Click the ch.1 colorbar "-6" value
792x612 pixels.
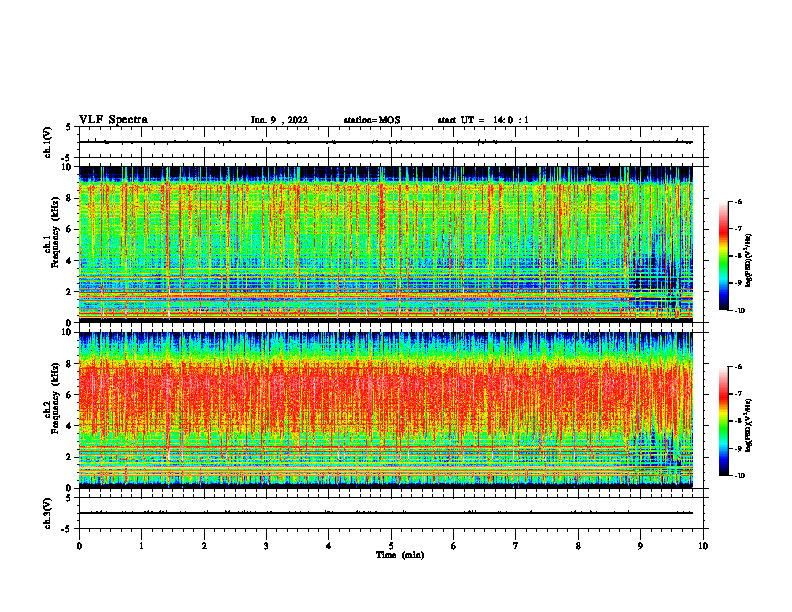(x=738, y=201)
